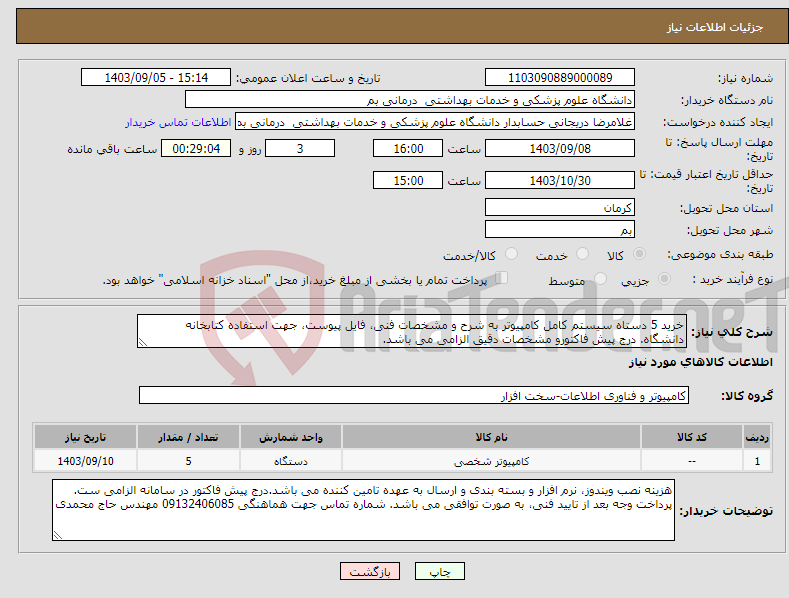Click the تاریخ نیاز column header
The height and width of the screenshot is (598, 789).
(x=85, y=437)
